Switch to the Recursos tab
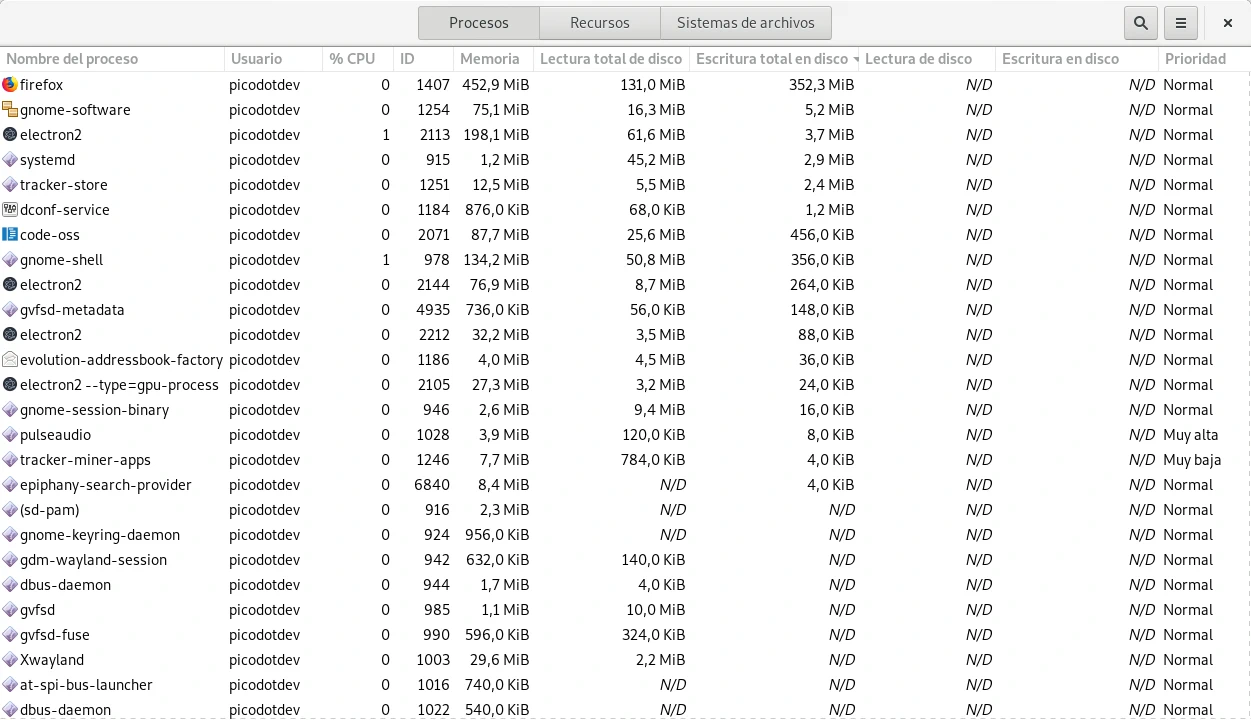Image resolution: width=1251 pixels, height=720 pixels. (600, 23)
